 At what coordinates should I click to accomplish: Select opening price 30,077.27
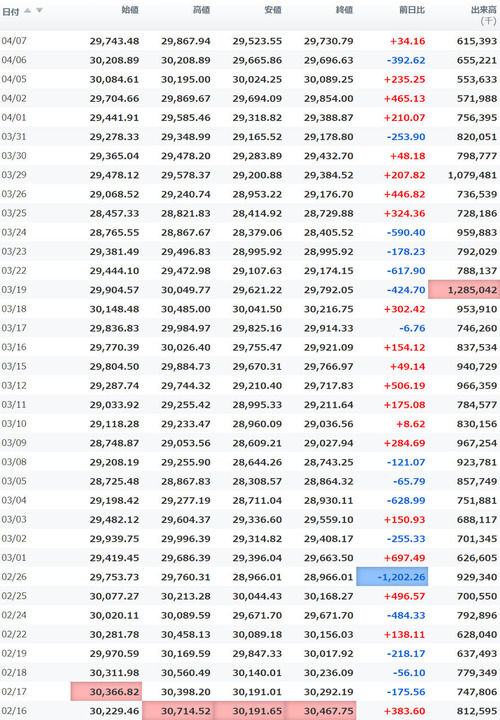tap(114, 596)
